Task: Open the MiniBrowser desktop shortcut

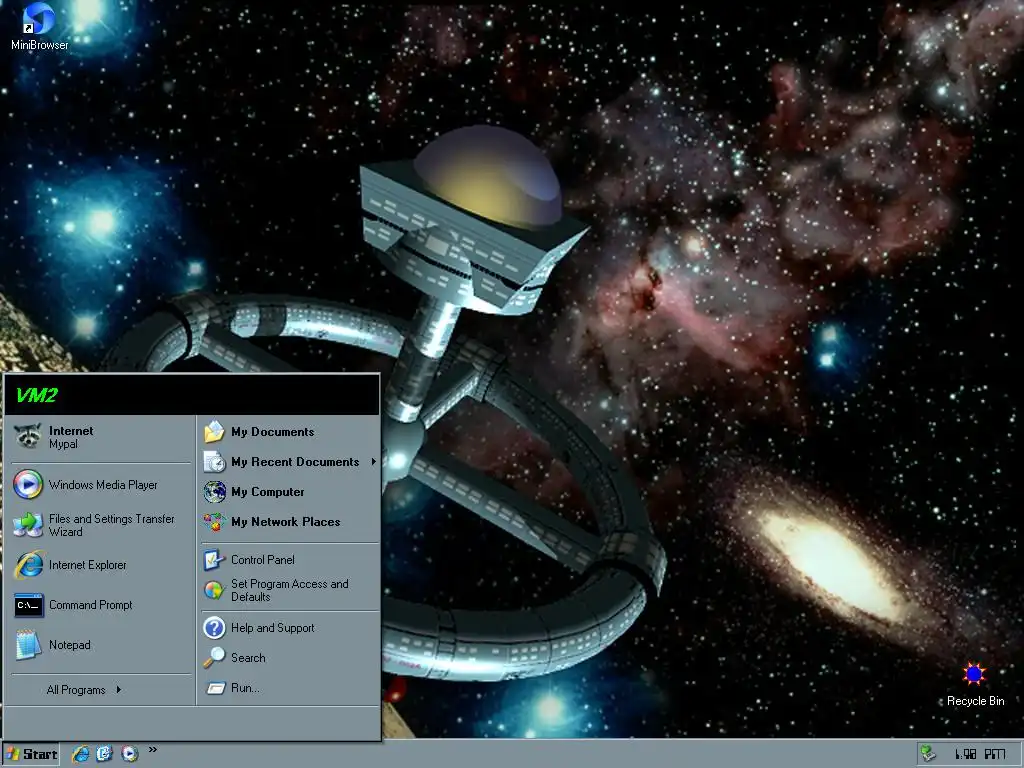Action: (x=39, y=27)
